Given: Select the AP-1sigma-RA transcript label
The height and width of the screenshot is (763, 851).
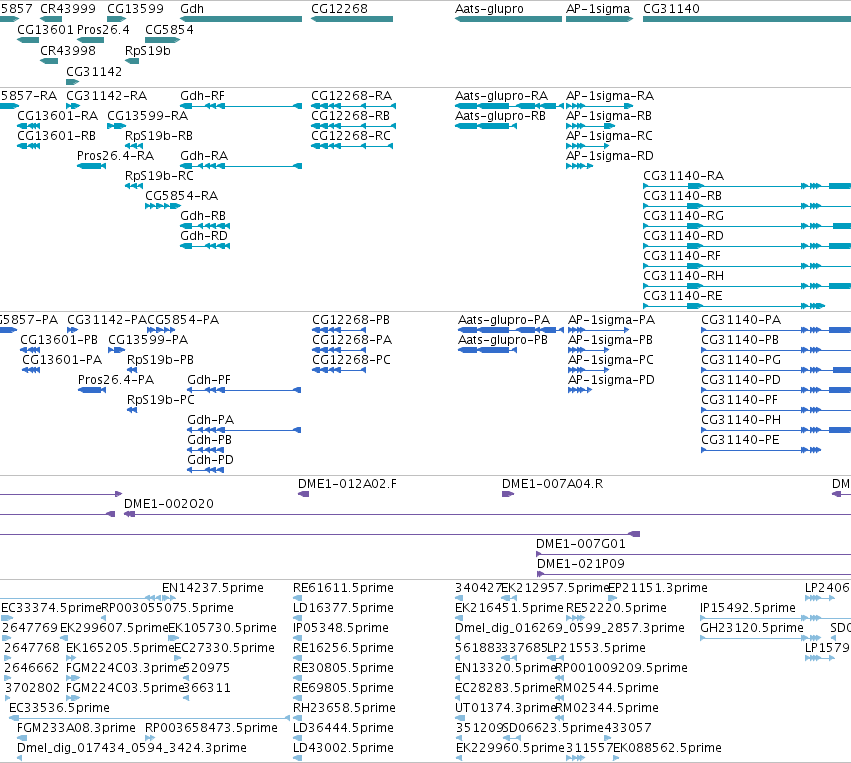Looking at the screenshot, I should [x=610, y=96].
